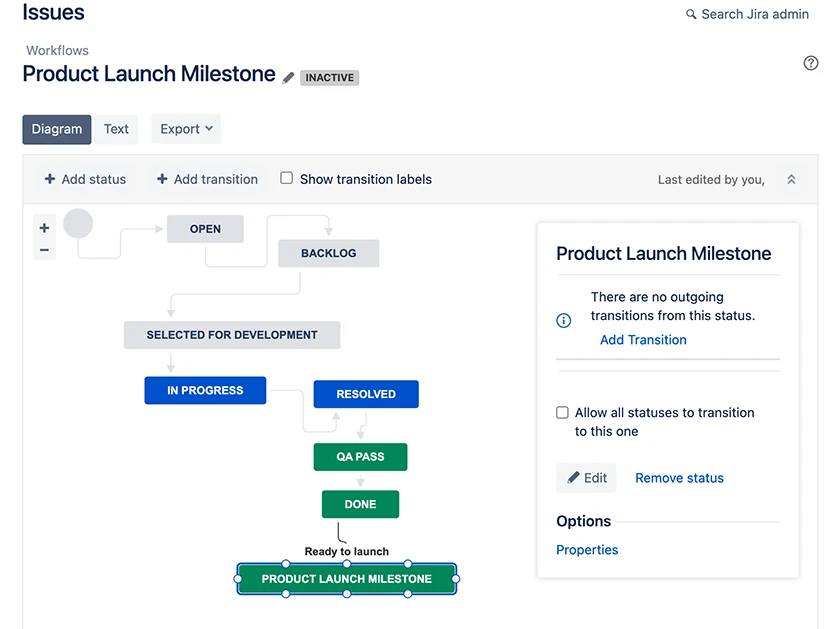Click the Edit pencil button for the status

[586, 478]
